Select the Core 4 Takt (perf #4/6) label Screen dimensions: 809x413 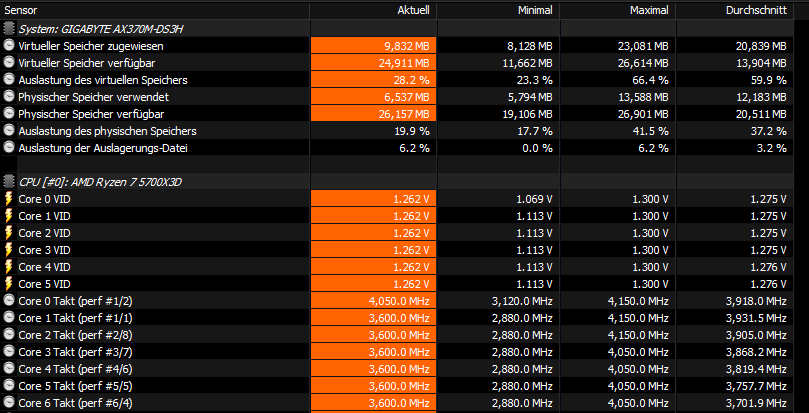[x=75, y=370]
